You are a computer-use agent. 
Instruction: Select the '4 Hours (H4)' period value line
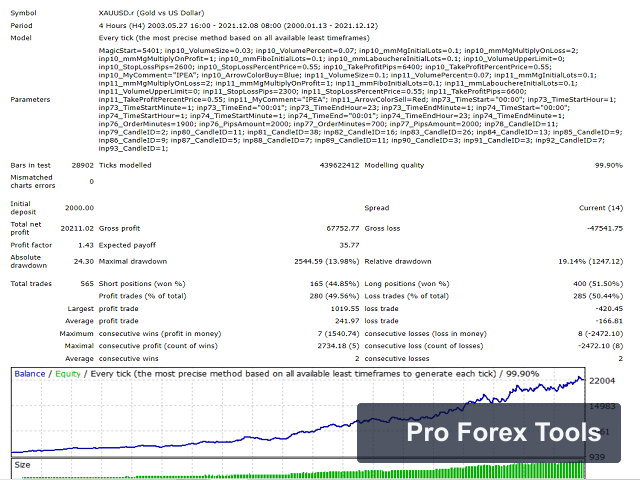point(238,26)
